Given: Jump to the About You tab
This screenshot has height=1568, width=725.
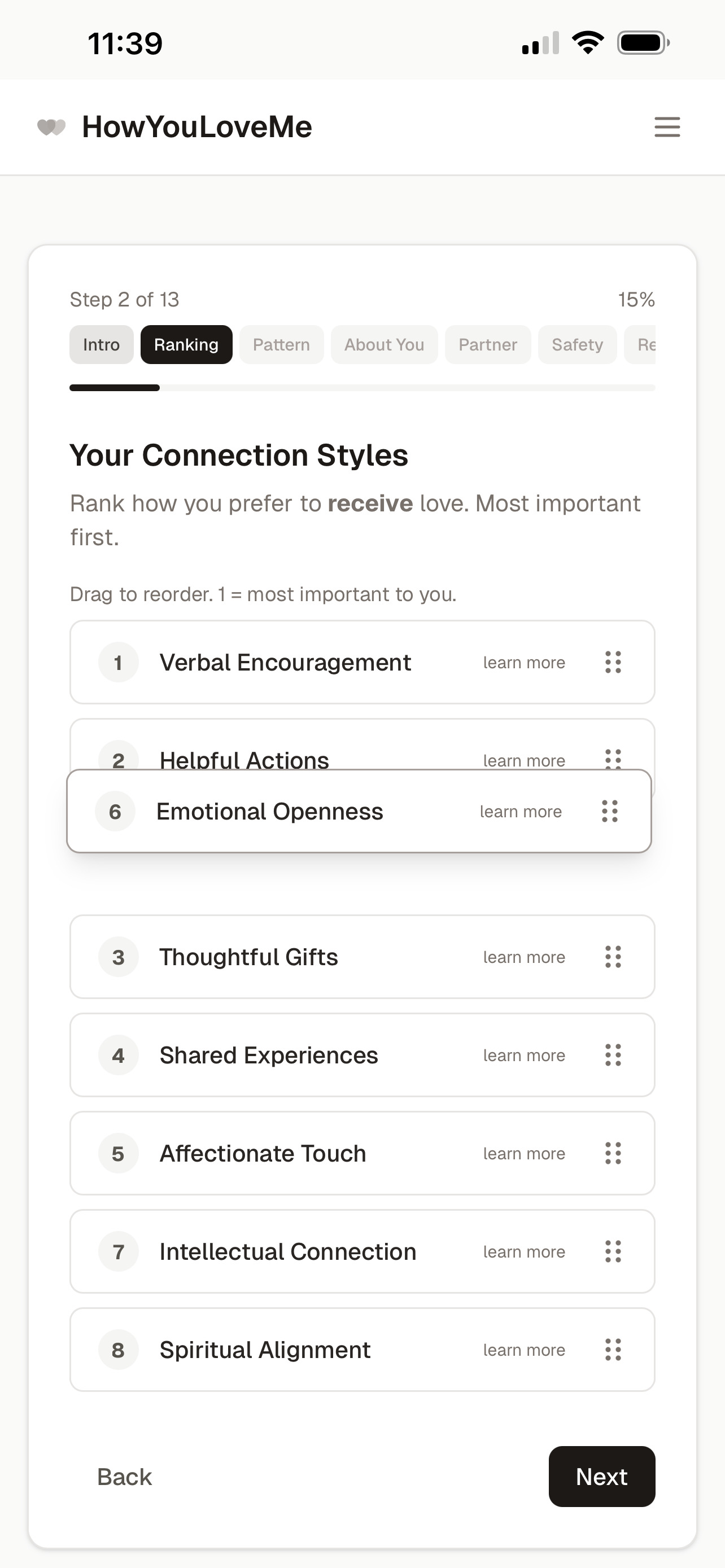Looking at the screenshot, I should tap(384, 344).
